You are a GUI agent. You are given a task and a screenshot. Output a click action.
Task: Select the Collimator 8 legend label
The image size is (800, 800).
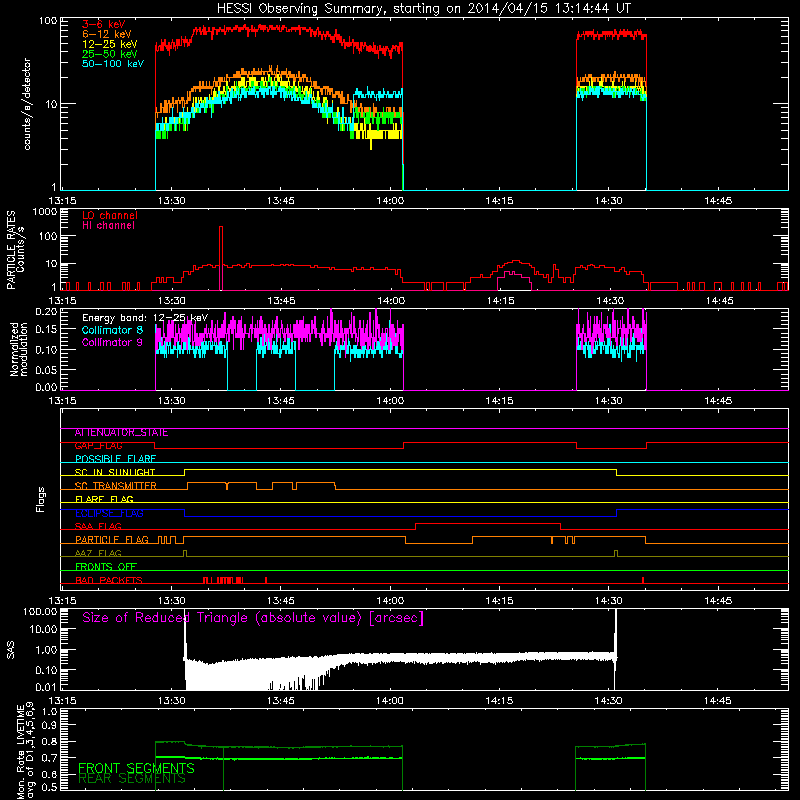click(x=113, y=330)
